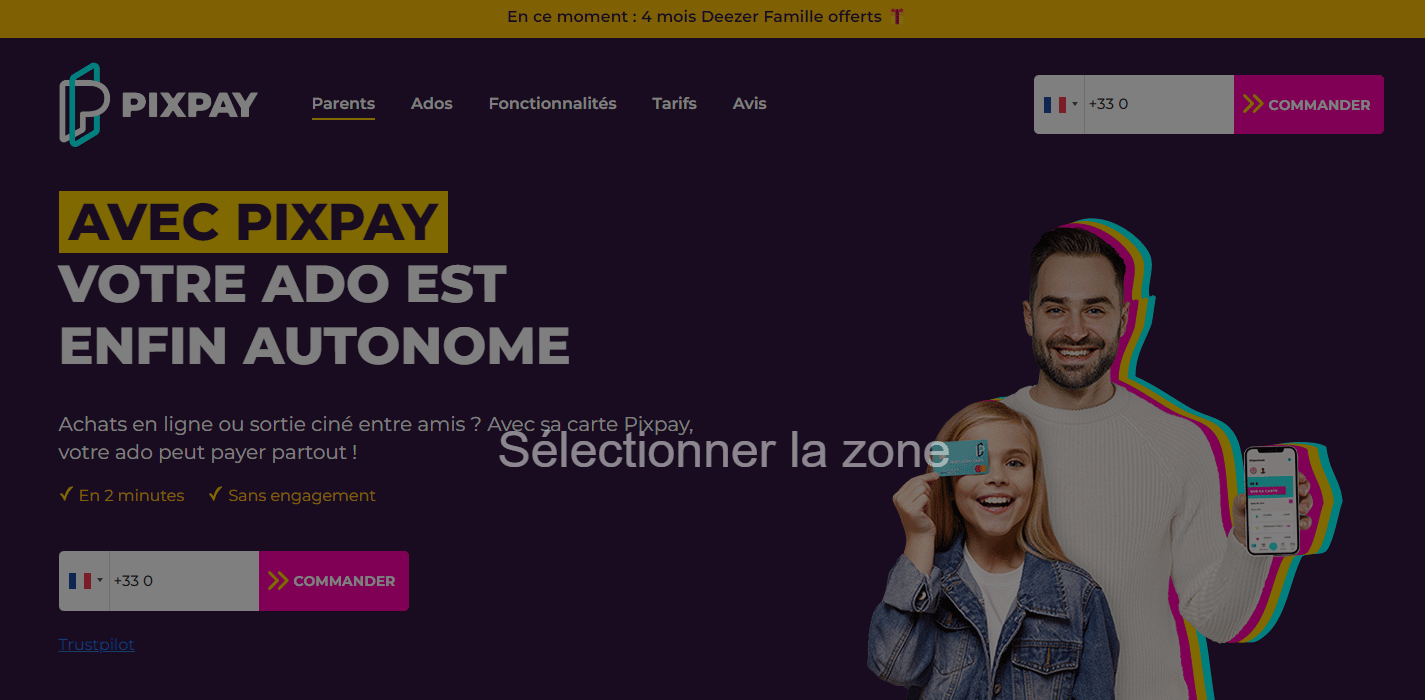Go to Fonctionnalités in the navigation
This screenshot has height=700, width=1425.
click(x=552, y=103)
